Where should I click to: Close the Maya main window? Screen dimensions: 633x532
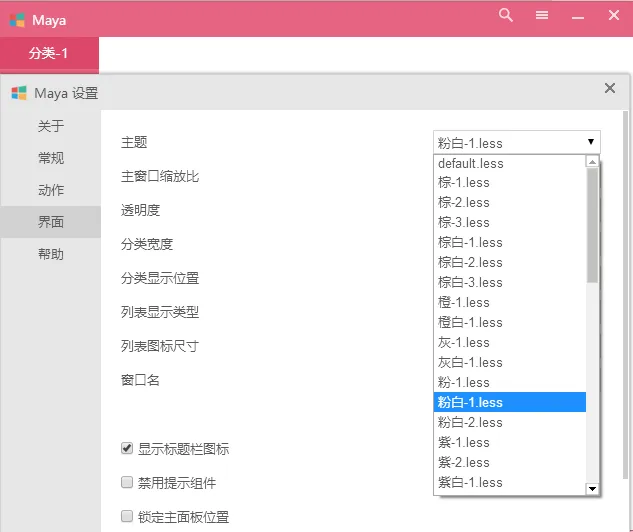614,15
